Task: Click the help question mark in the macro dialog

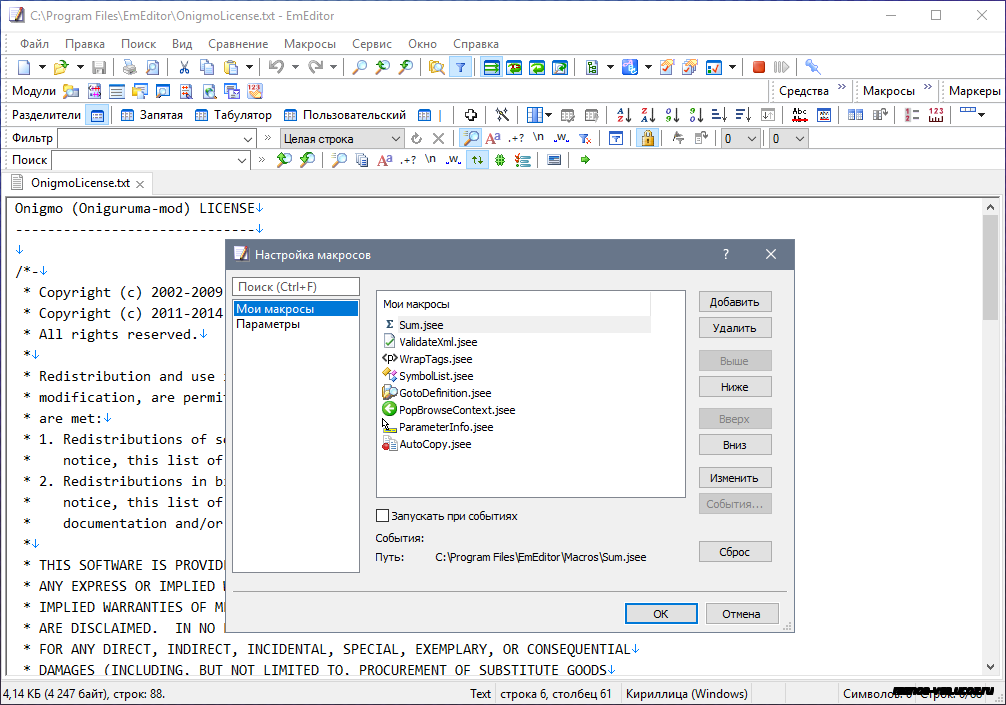Action: tap(726, 254)
